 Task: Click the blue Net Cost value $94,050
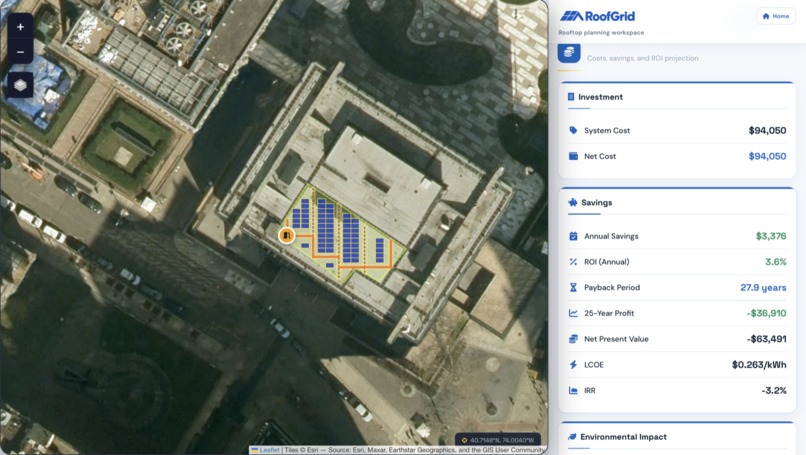pos(767,156)
